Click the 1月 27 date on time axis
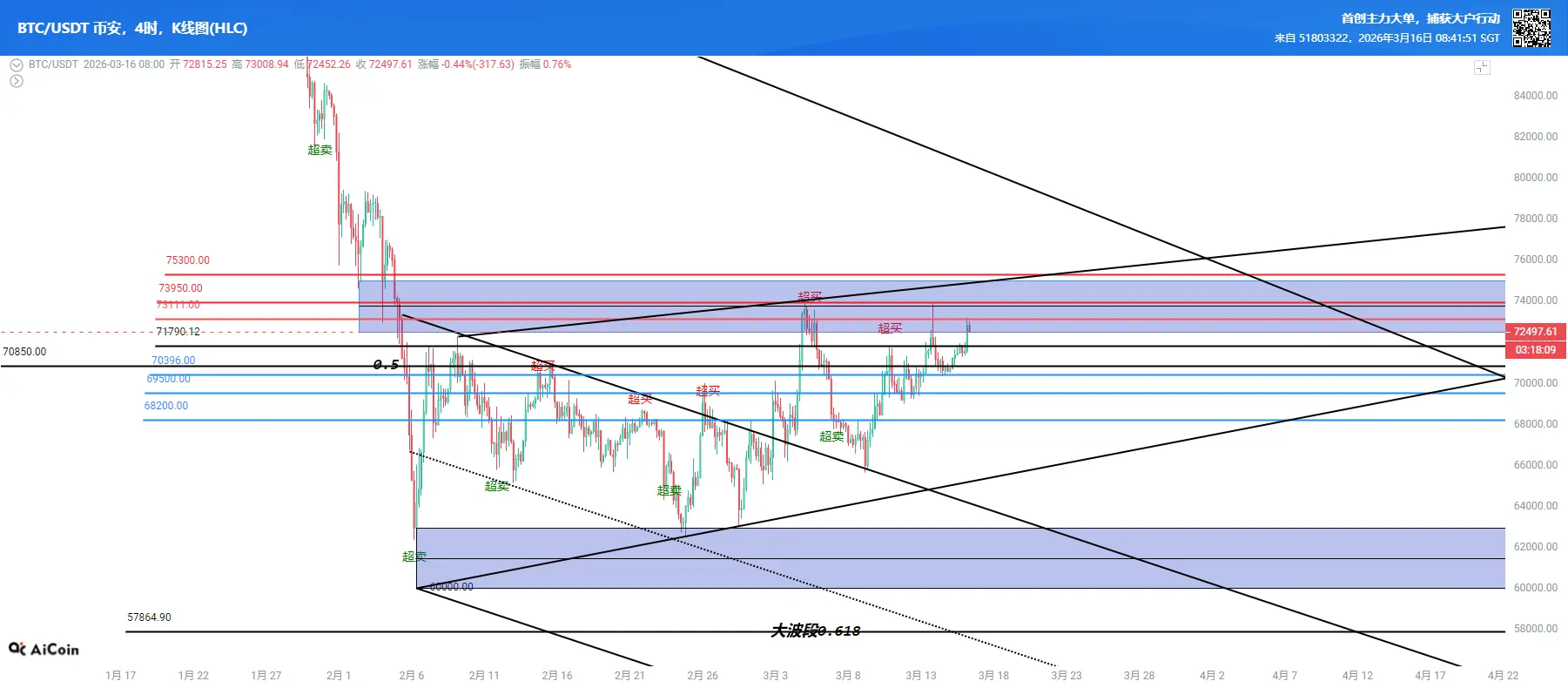Image resolution: width=1568 pixels, height=688 pixels. (x=266, y=676)
